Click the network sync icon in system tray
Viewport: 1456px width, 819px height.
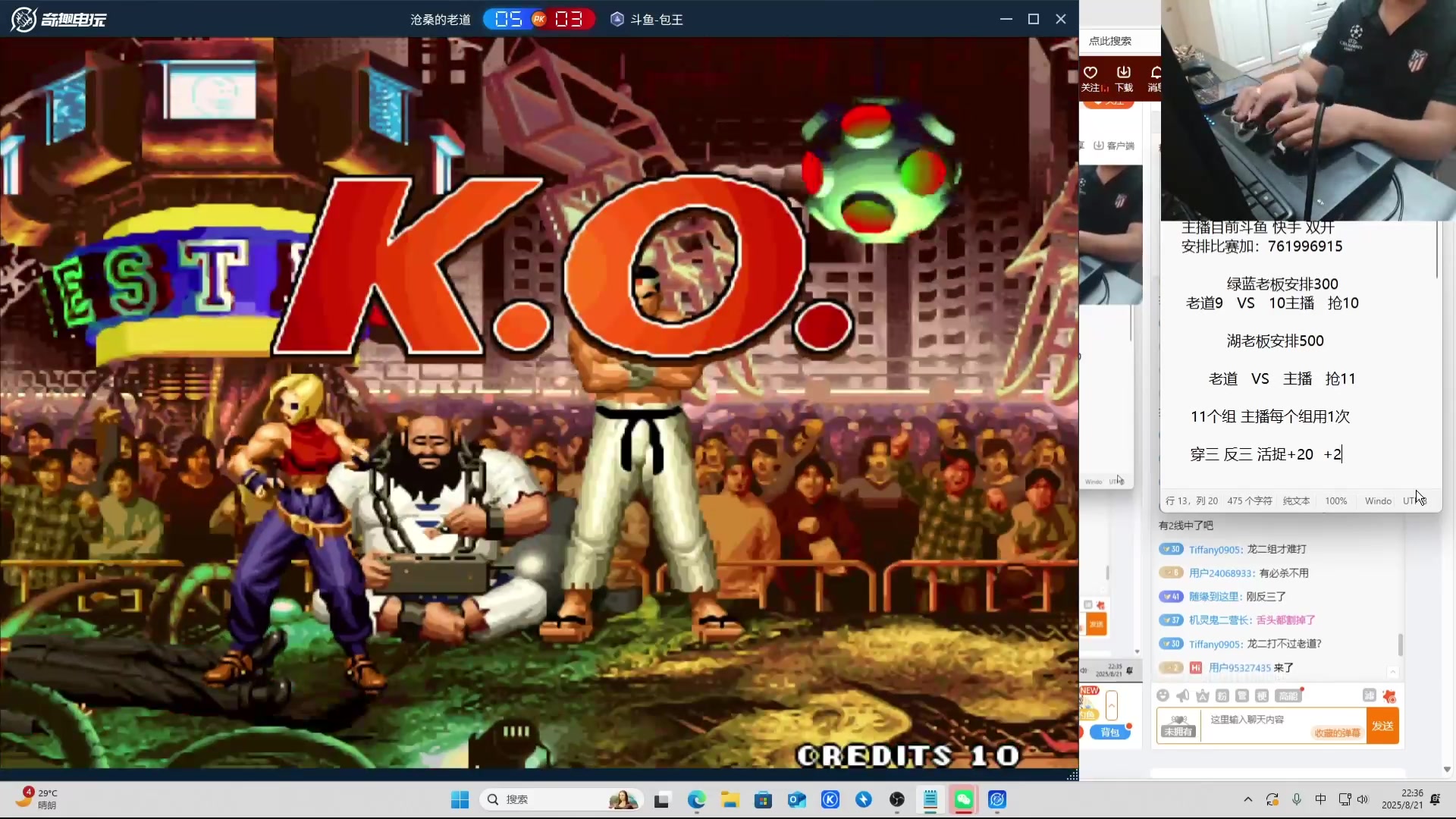pos(1272,799)
